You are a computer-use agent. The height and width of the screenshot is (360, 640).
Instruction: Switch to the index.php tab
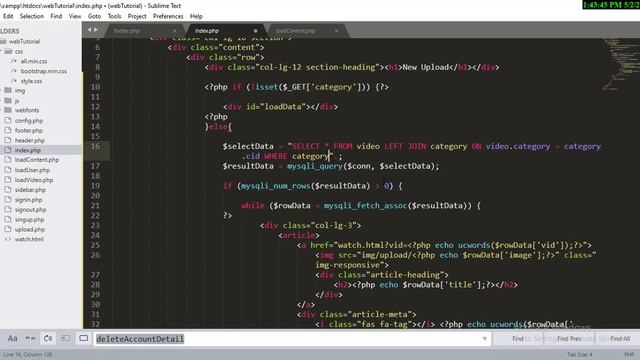(222, 31)
